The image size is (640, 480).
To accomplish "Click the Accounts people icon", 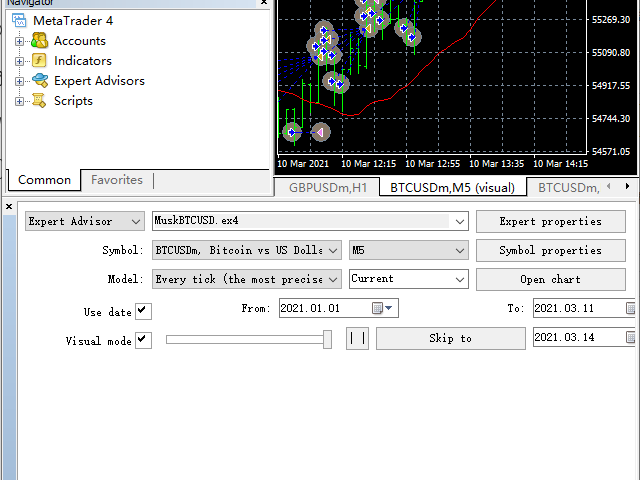I will pos(40,41).
